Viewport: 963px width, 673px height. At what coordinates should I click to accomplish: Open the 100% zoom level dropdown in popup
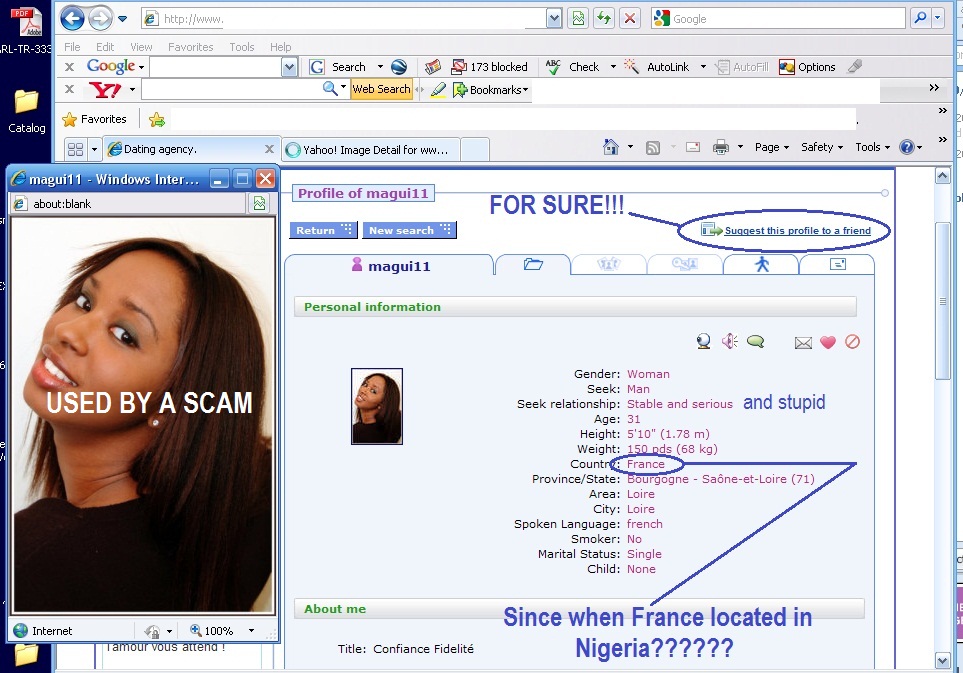(251, 631)
